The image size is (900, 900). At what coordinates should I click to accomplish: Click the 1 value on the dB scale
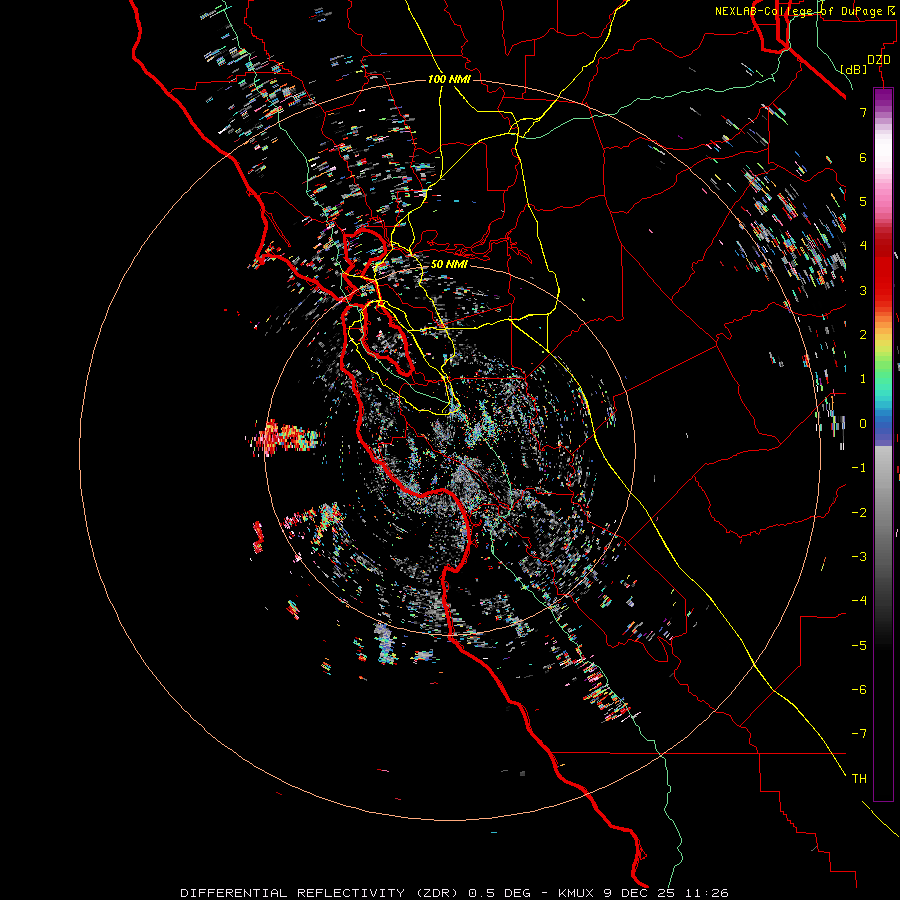click(863, 379)
